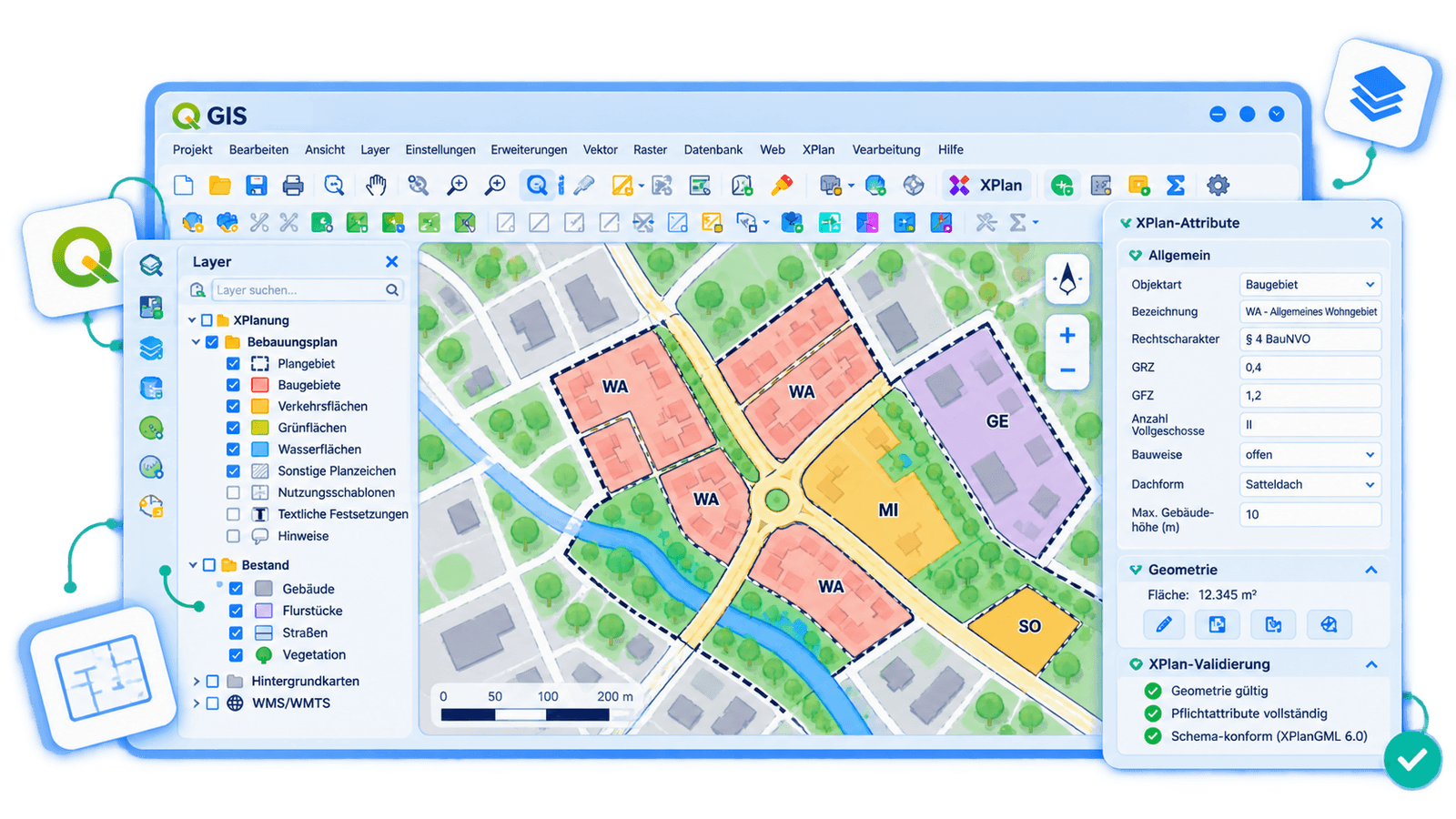Collapse the Bebauungsplan group
This screenshot has height=819, width=1456.
196,342
